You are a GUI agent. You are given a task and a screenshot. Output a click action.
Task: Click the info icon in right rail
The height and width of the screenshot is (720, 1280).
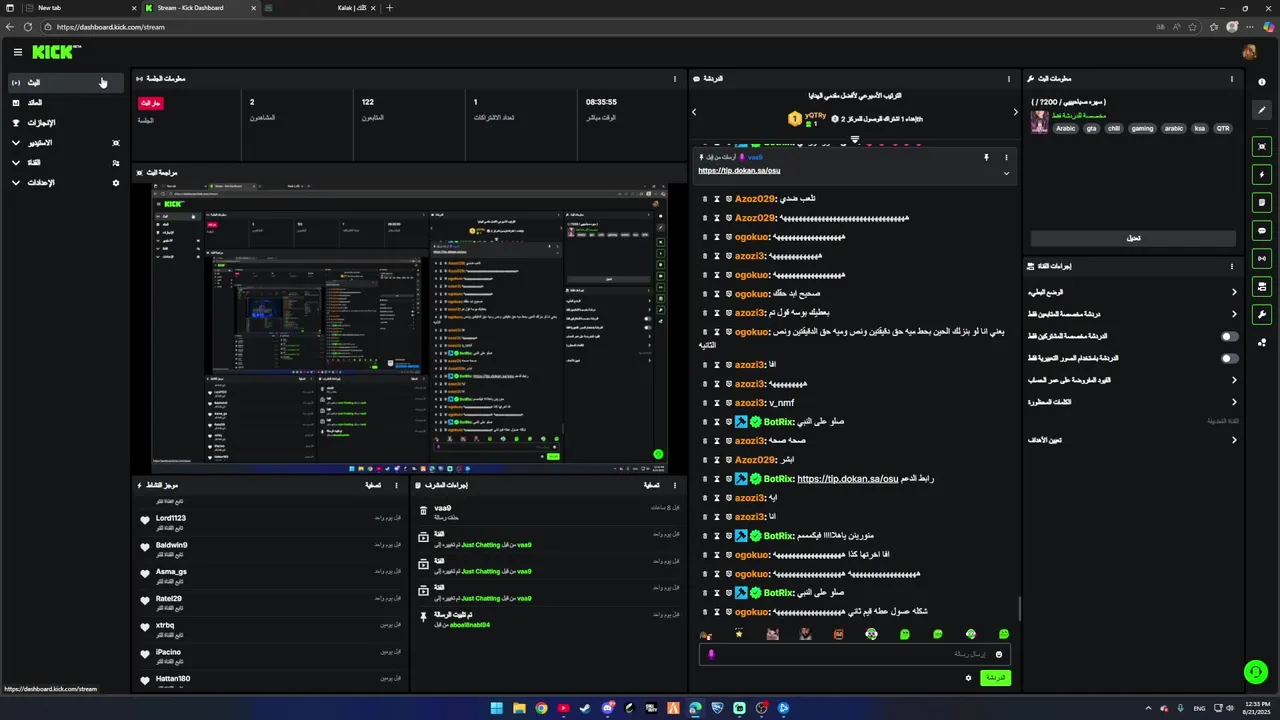tap(1262, 82)
